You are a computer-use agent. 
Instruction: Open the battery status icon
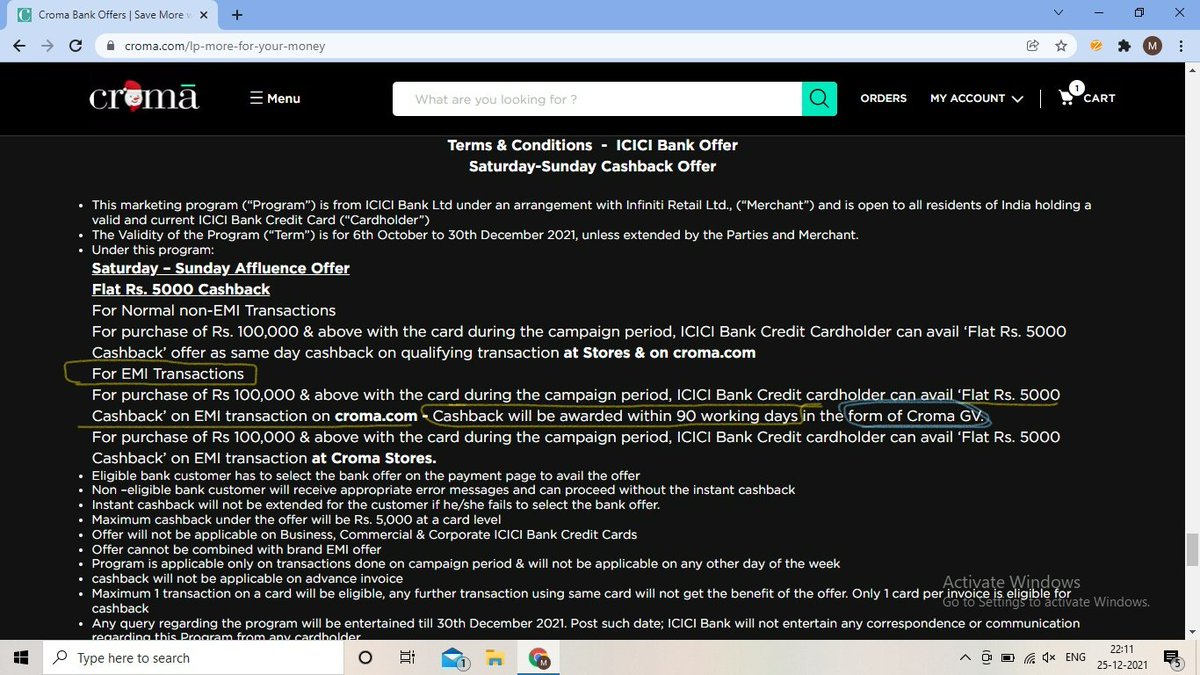pos(1007,657)
